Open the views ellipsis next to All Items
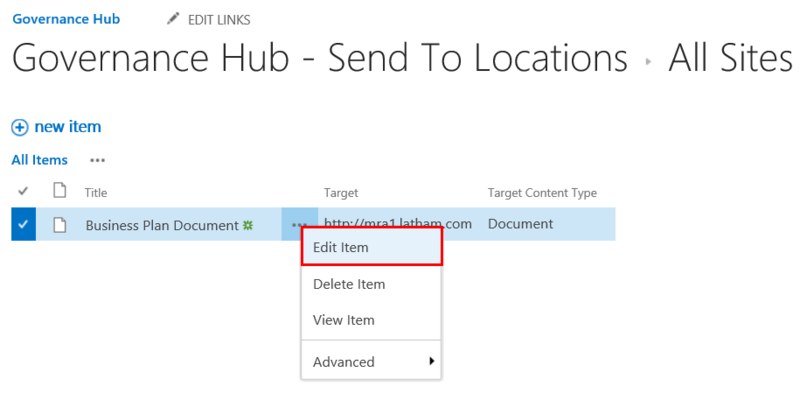Screen dimensions: 800x407 click(97, 160)
